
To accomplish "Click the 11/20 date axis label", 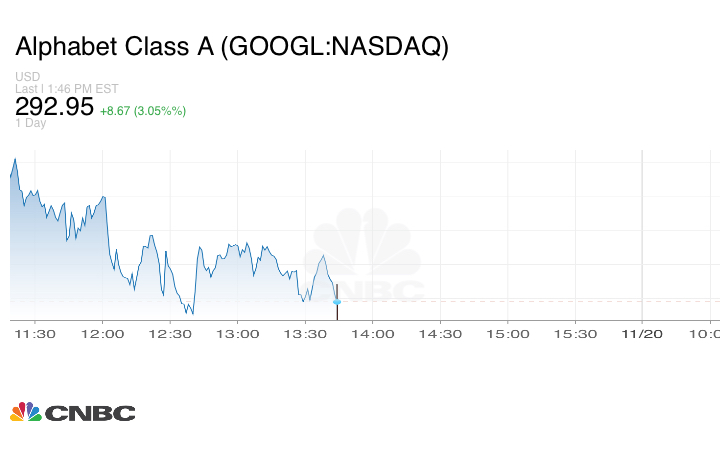I will 640,334.
